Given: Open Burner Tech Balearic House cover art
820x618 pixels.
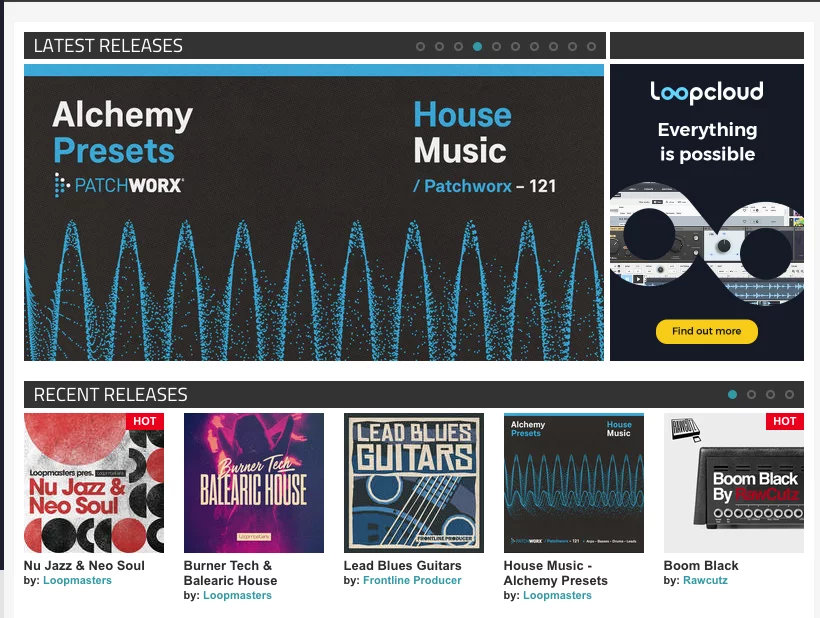Looking at the screenshot, I should [x=254, y=483].
